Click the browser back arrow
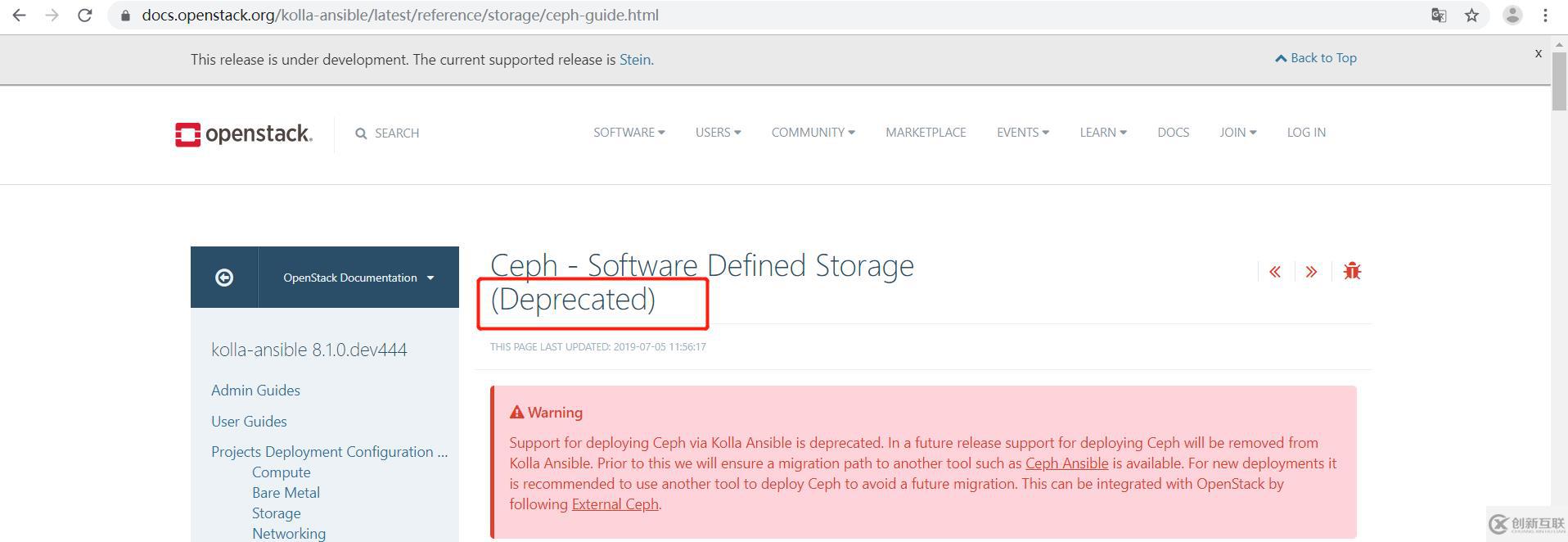Screen dimensions: 1568x542 19,16
